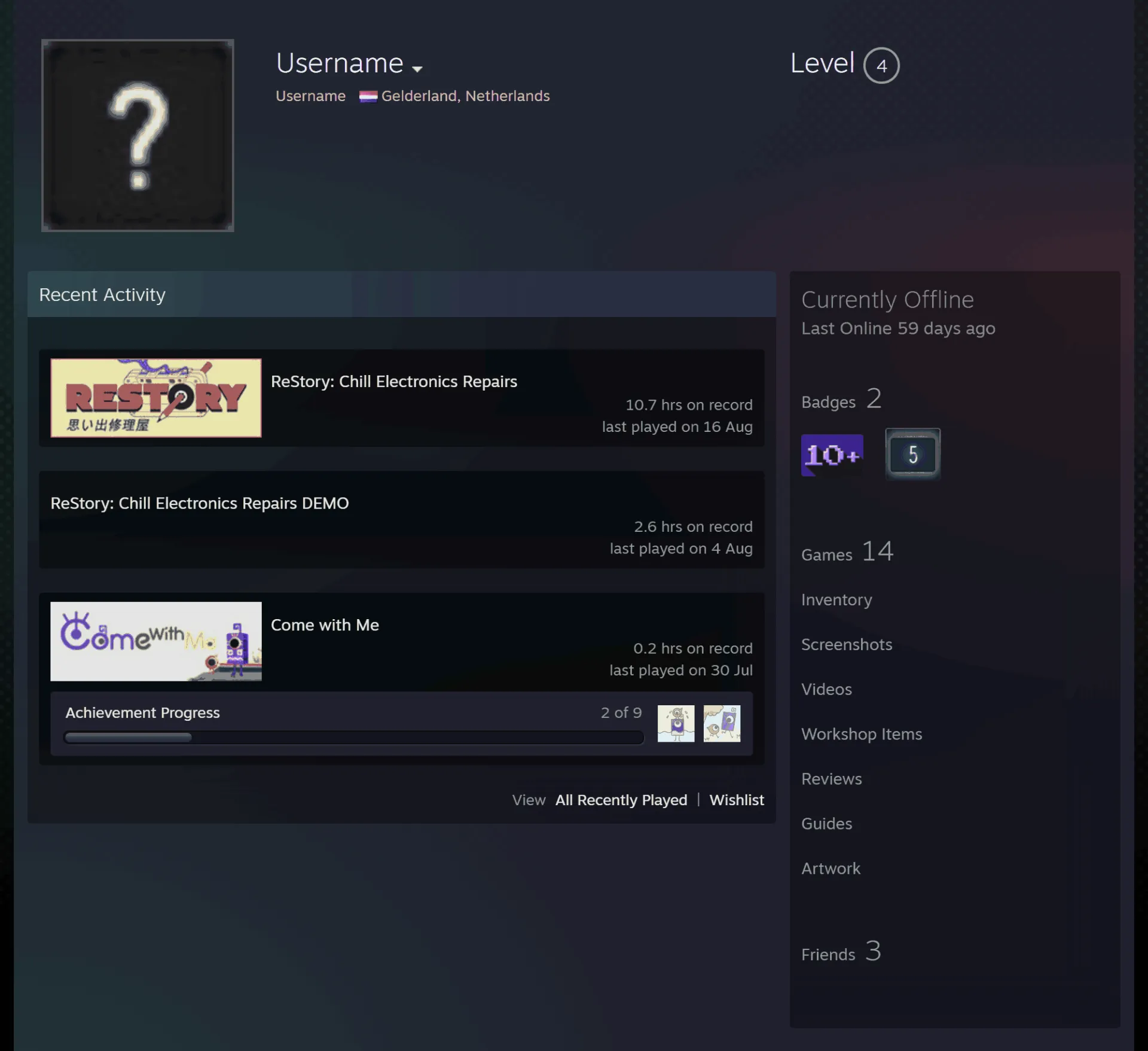Click the 2 of 9 achievement count
Viewport: 1148px width, 1051px height.
tap(621, 712)
